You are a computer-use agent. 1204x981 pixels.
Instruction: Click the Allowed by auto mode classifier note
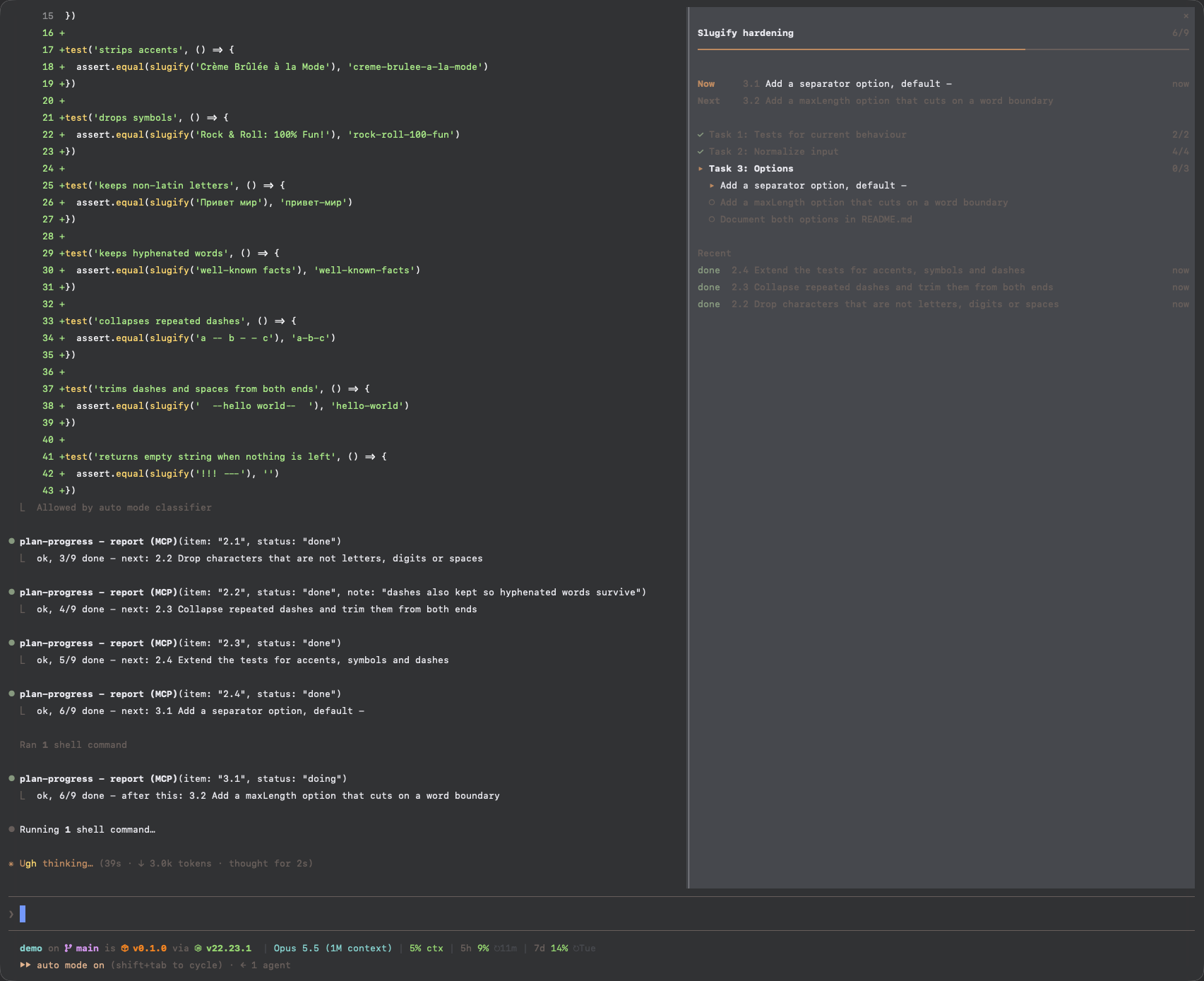[x=124, y=508]
